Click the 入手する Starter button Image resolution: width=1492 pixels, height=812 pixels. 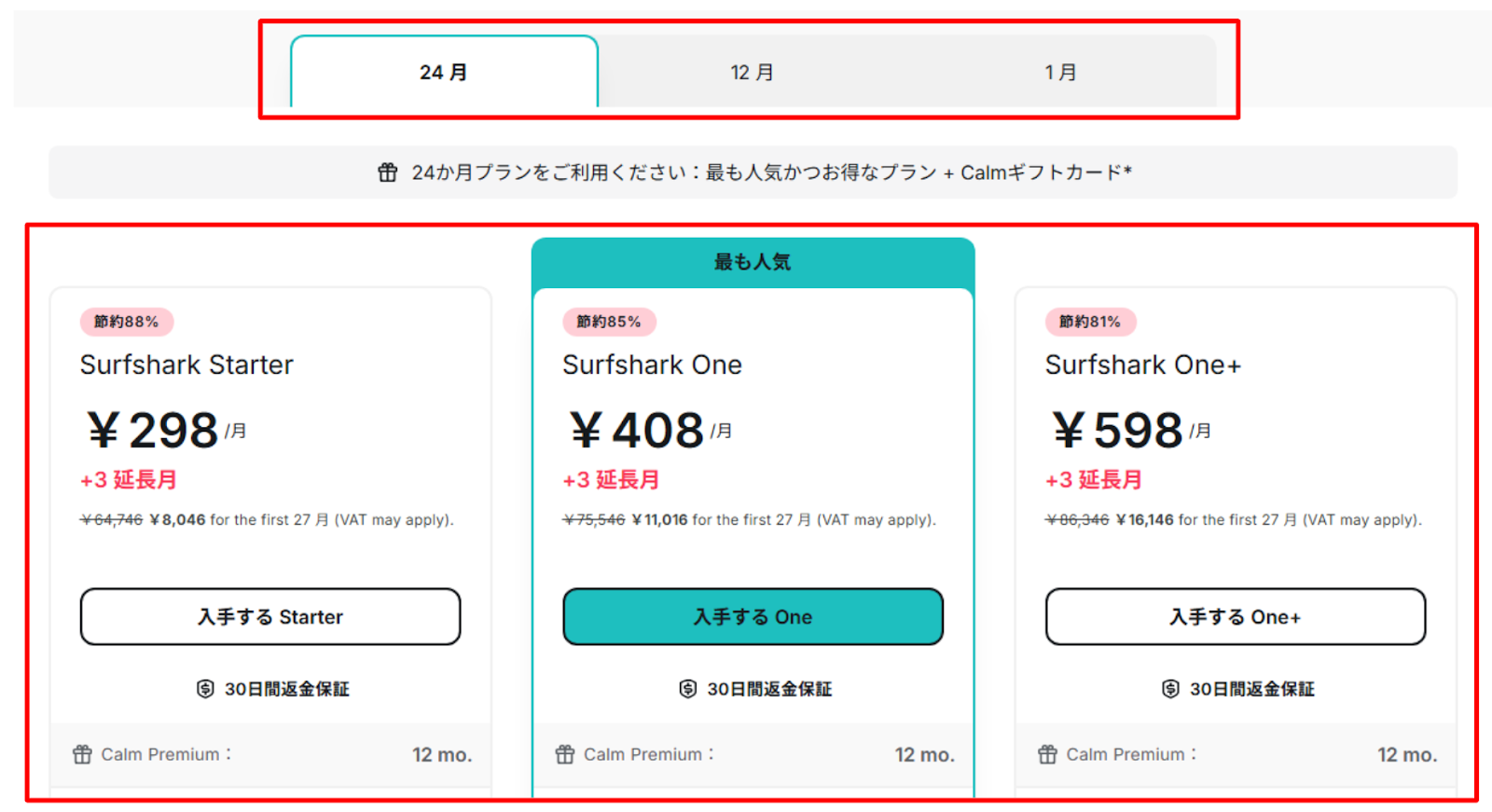click(270, 616)
